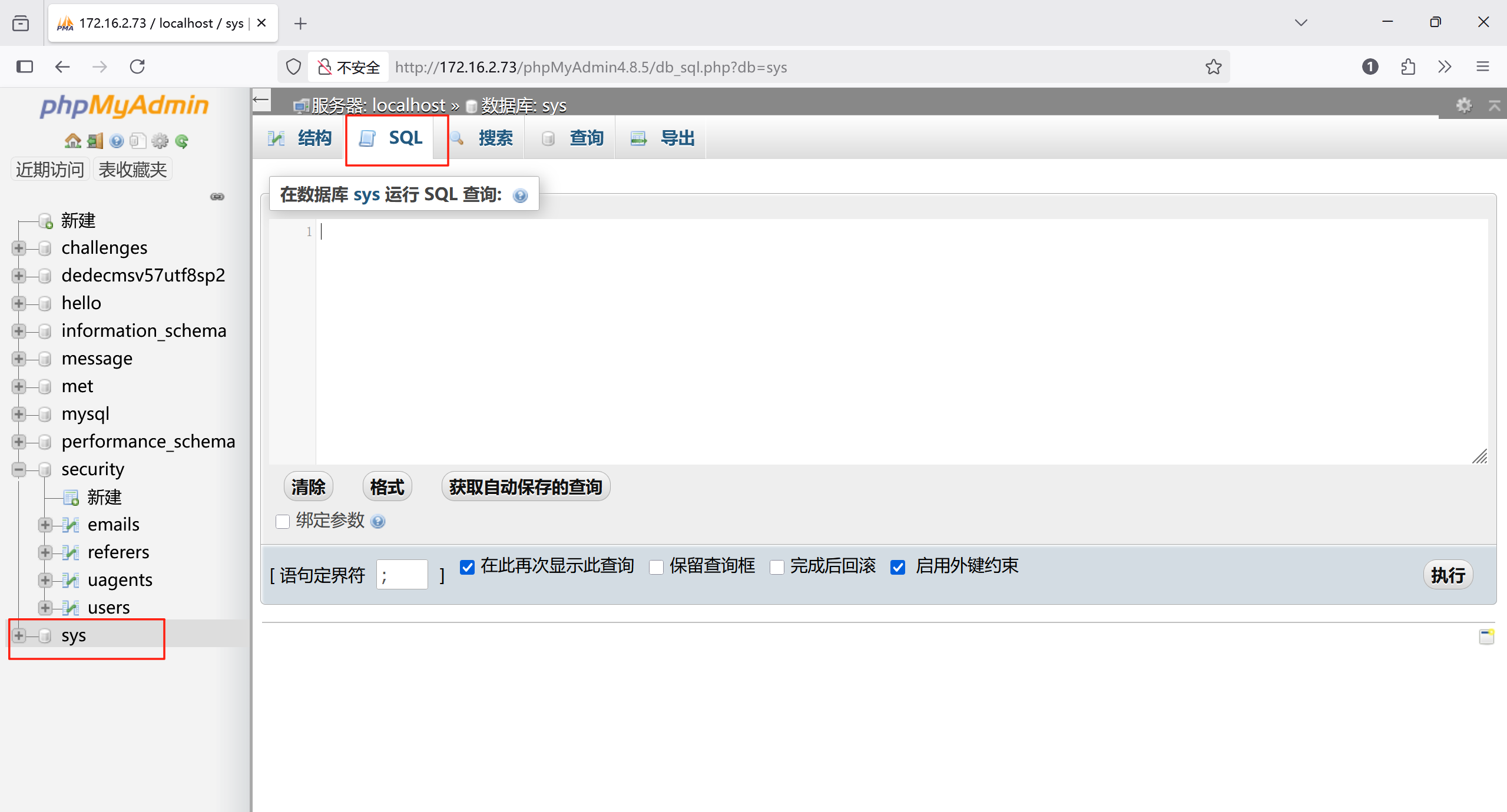Click the emails table icon
The height and width of the screenshot is (812, 1507).
[x=71, y=525]
